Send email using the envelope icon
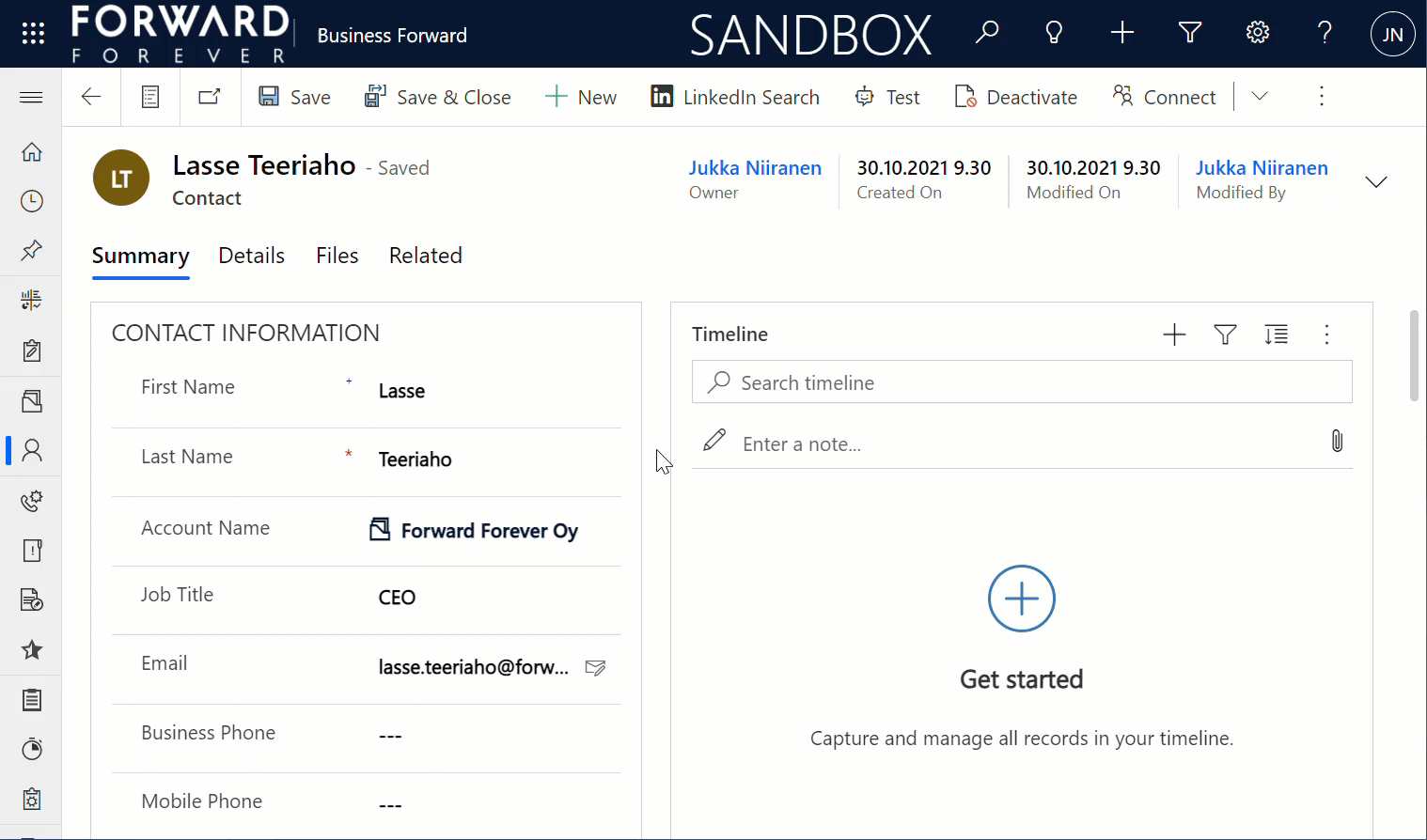 coord(595,667)
